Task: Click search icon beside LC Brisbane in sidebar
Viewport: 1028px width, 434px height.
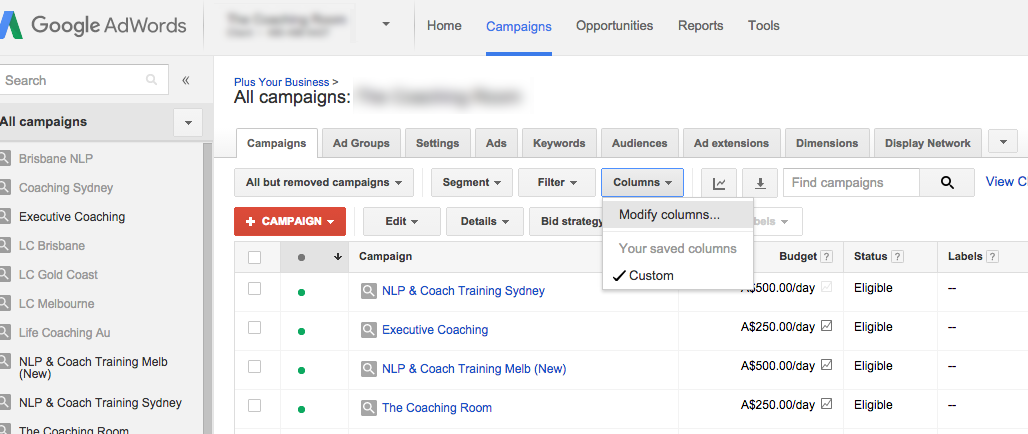Action: tap(5, 245)
